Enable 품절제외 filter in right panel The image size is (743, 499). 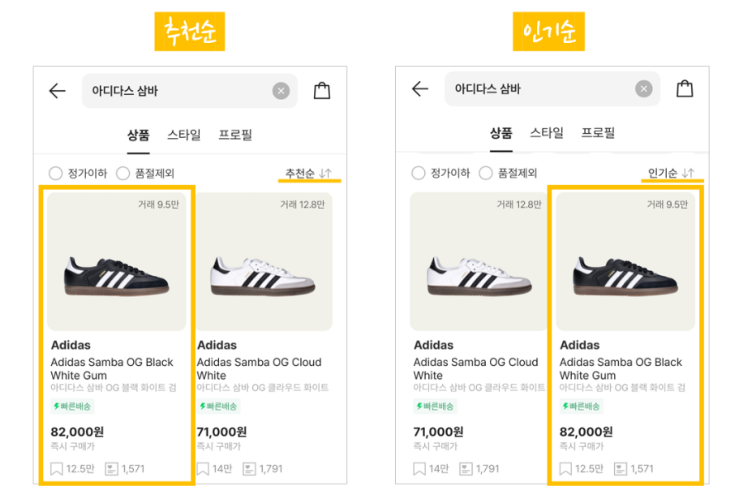pyautogui.click(x=486, y=173)
